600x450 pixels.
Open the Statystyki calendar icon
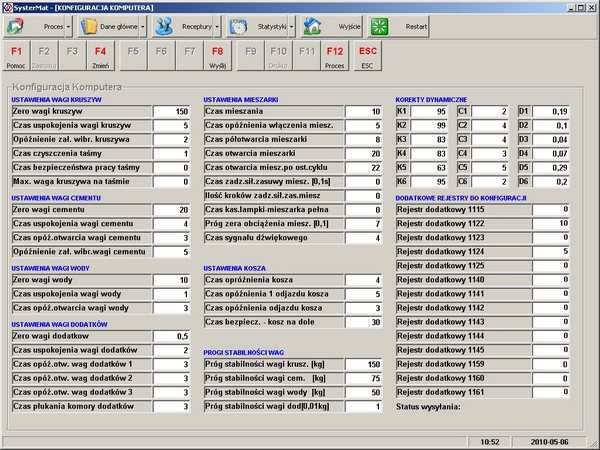238,26
